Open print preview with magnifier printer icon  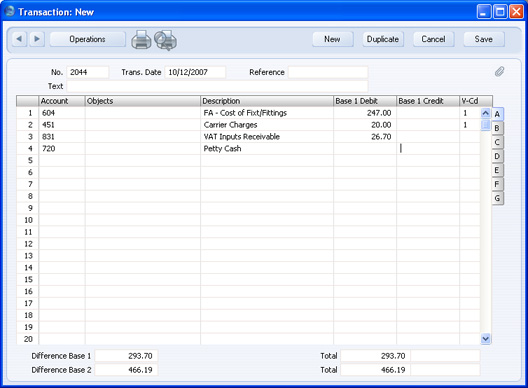166,40
